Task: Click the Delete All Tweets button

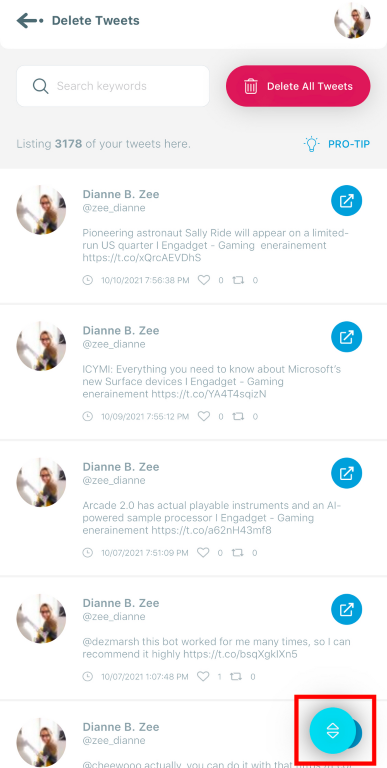Action: (298, 86)
